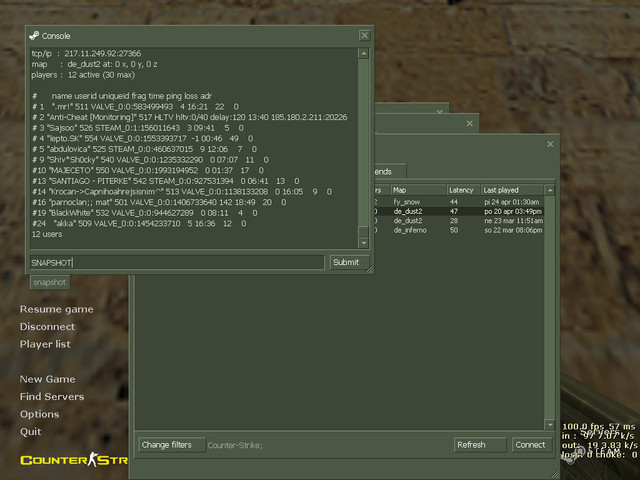Quit the game
This screenshot has height=480, width=640.
pyautogui.click(x=30, y=431)
